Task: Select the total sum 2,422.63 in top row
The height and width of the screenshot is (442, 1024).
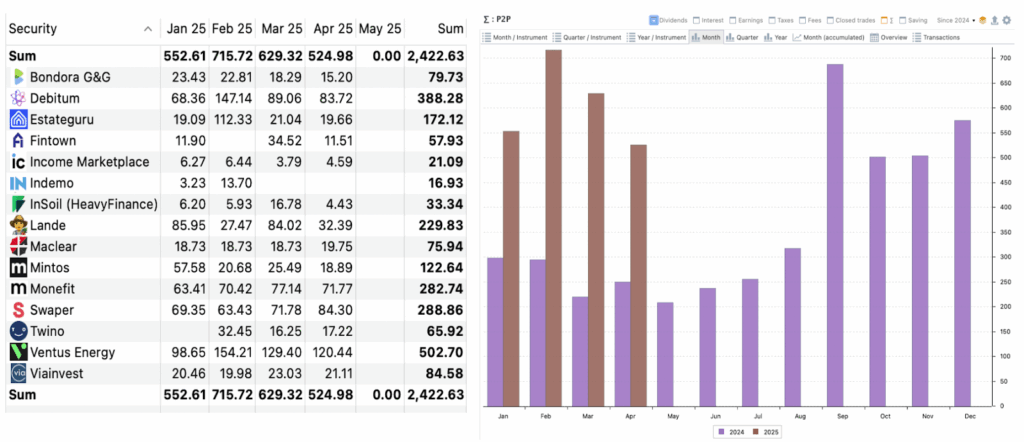Action: tap(436, 56)
